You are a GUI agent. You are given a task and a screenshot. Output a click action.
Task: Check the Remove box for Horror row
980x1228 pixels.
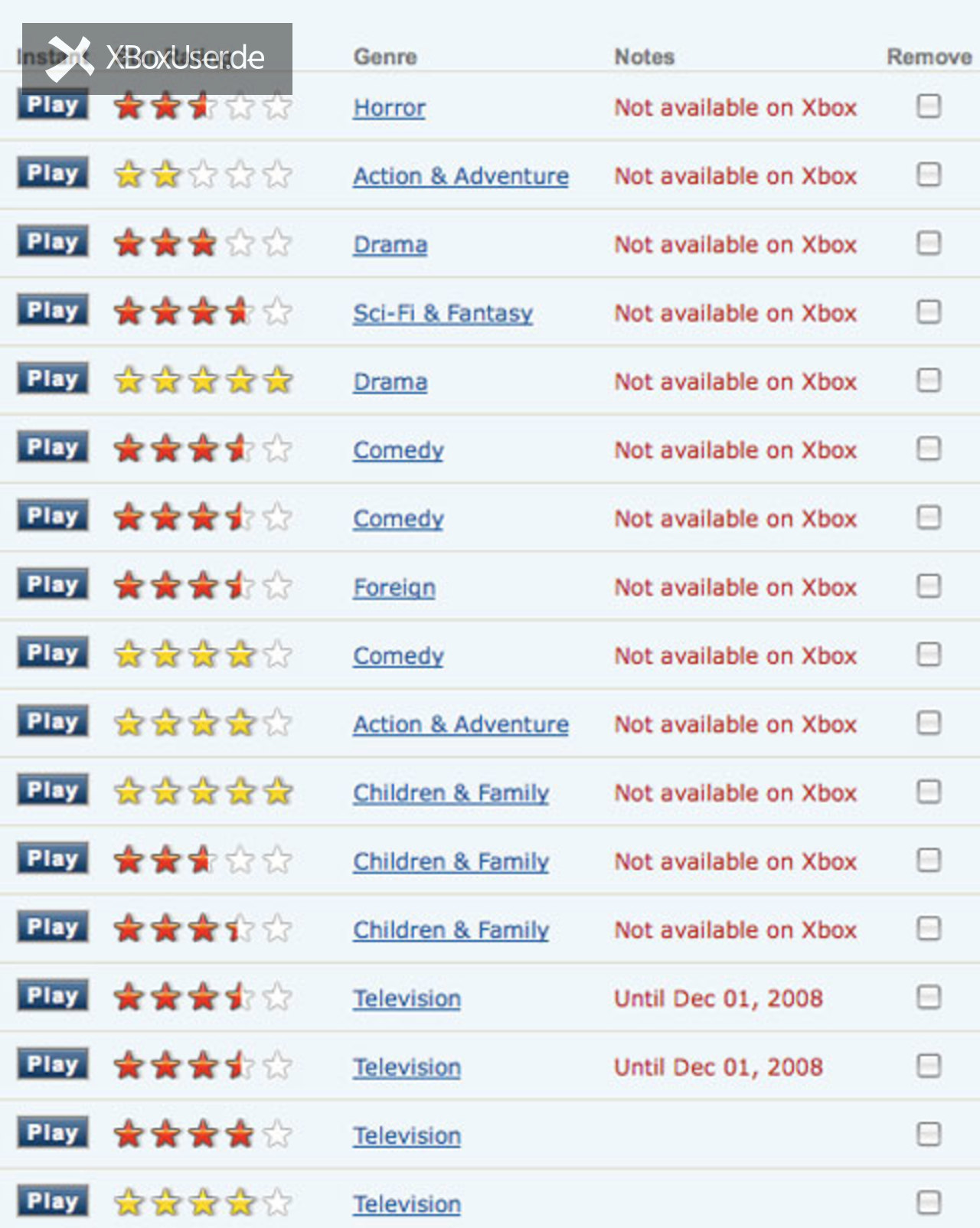click(929, 106)
